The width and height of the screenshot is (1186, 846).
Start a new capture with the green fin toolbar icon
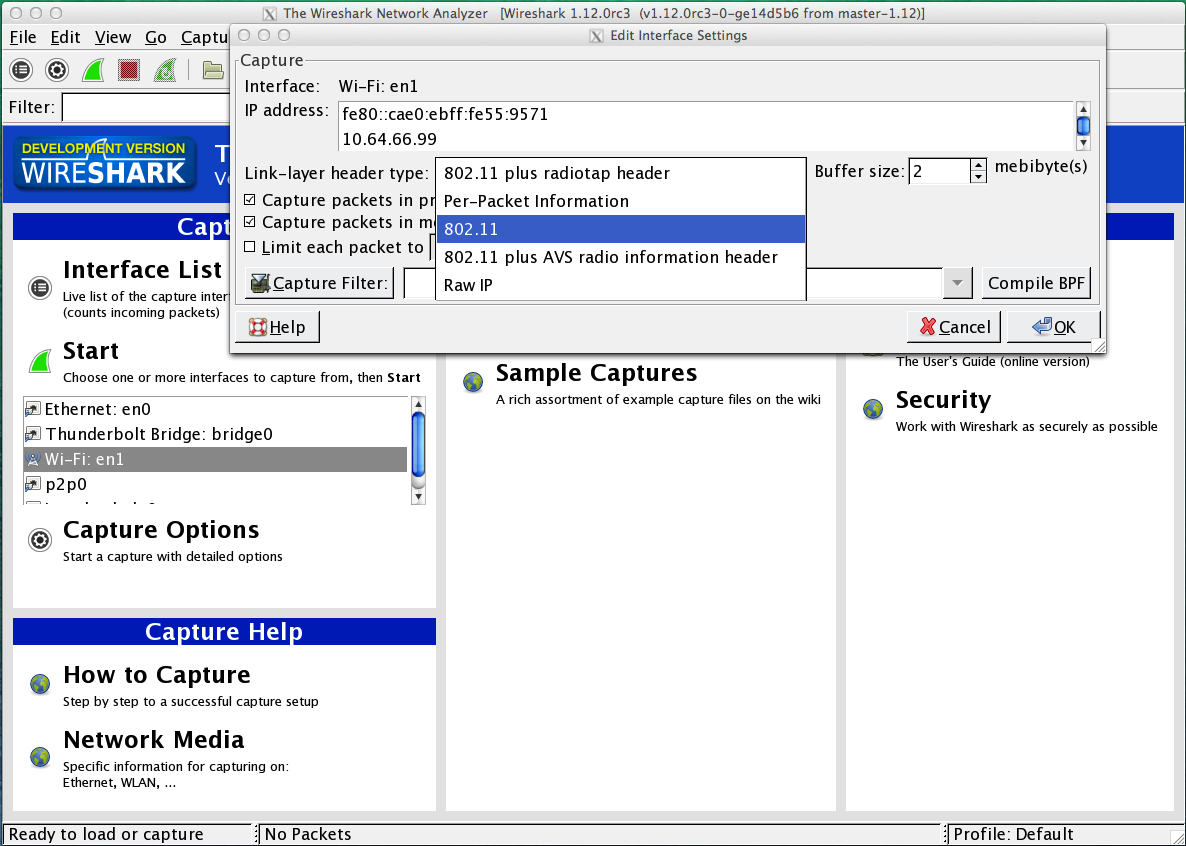click(x=93, y=70)
